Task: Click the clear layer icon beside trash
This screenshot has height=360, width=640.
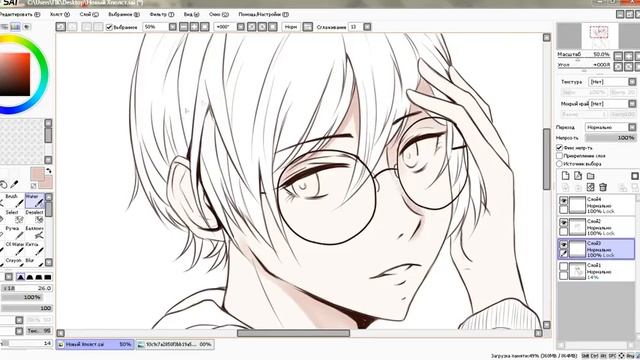Action: (591, 187)
